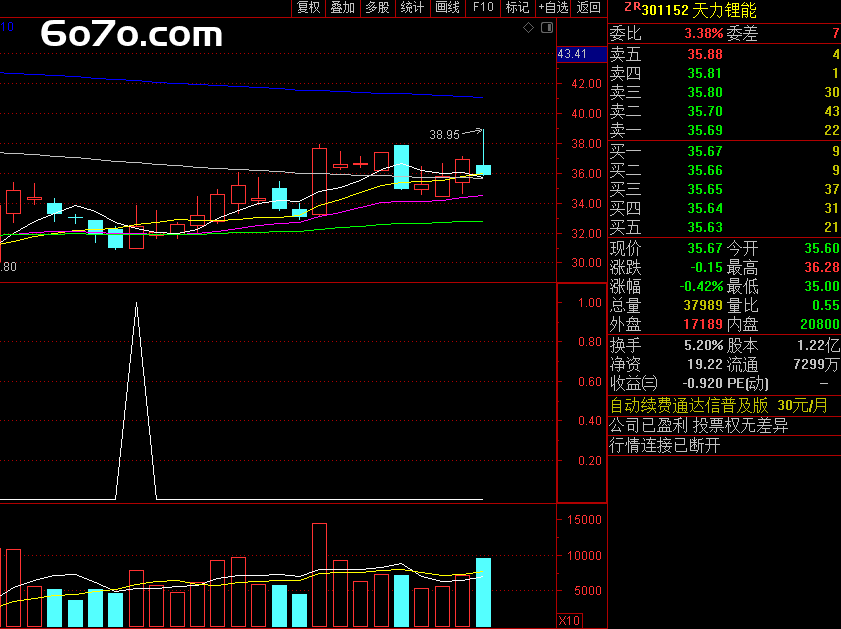Select the 卖五 price 35.88

(x=705, y=54)
